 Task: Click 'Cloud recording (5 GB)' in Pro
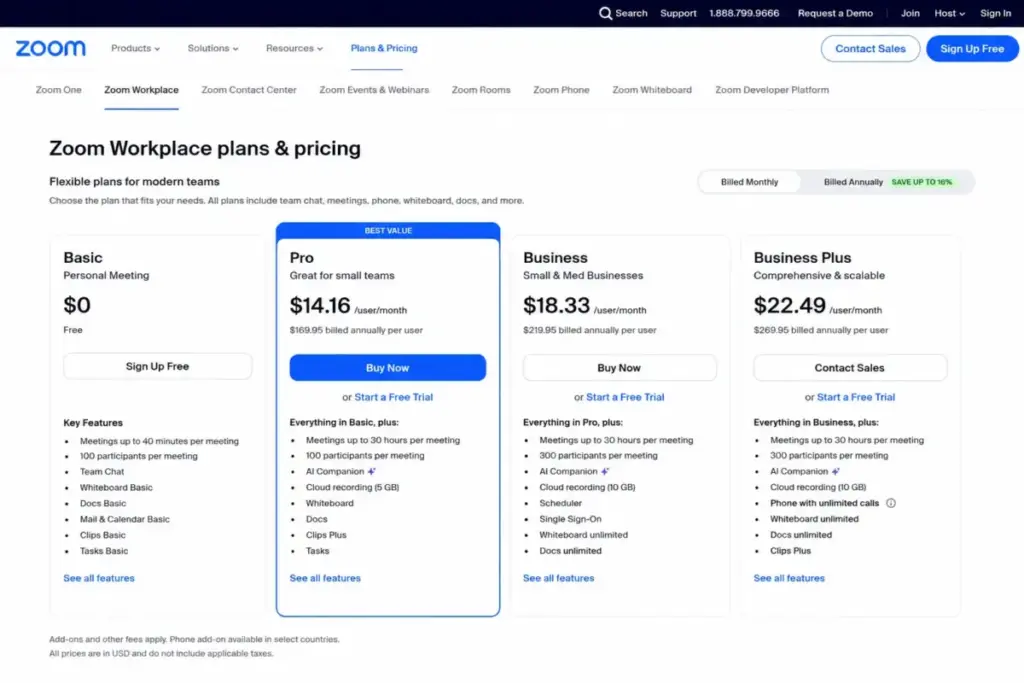tap(352, 487)
